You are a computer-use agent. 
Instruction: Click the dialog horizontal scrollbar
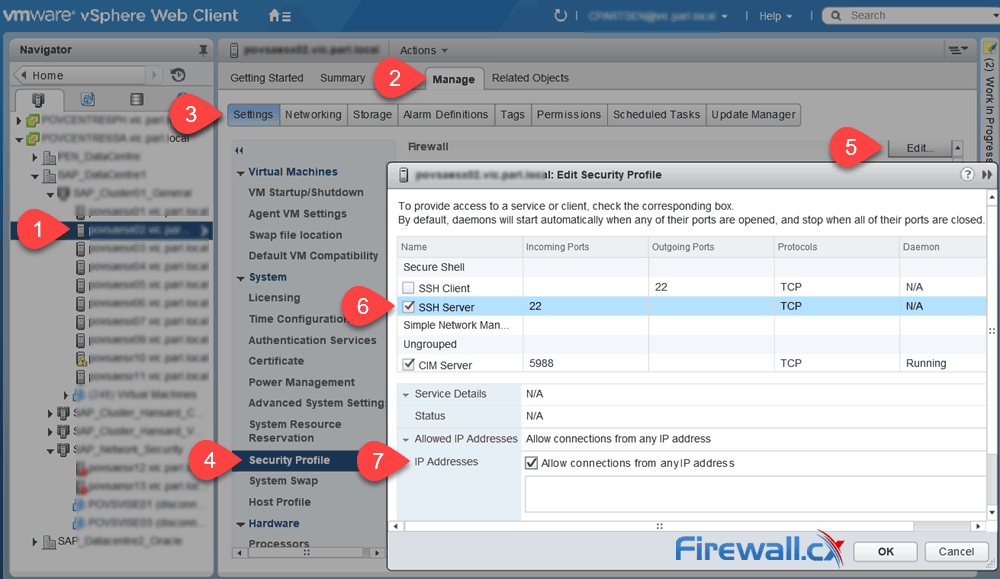coord(659,526)
